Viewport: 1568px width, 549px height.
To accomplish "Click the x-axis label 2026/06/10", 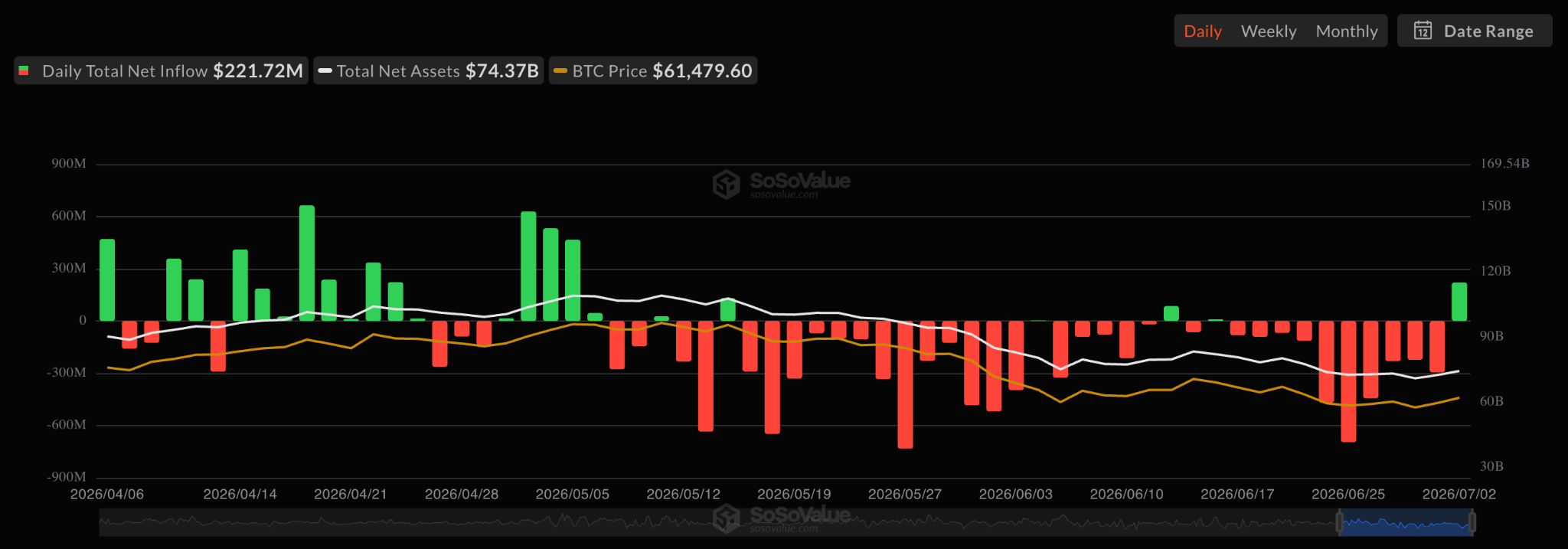I will click(x=1126, y=494).
